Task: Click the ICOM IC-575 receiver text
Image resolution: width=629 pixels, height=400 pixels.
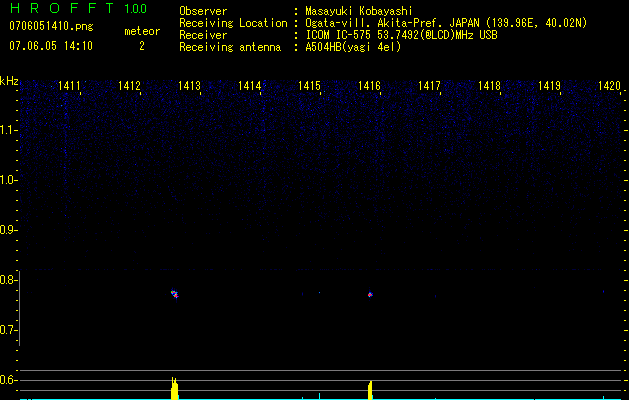Action: (401, 35)
